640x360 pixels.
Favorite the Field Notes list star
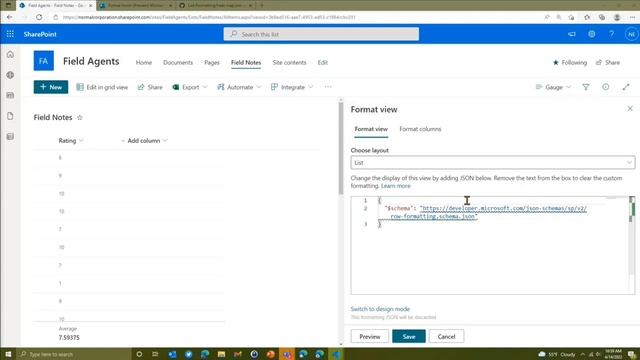click(80, 118)
